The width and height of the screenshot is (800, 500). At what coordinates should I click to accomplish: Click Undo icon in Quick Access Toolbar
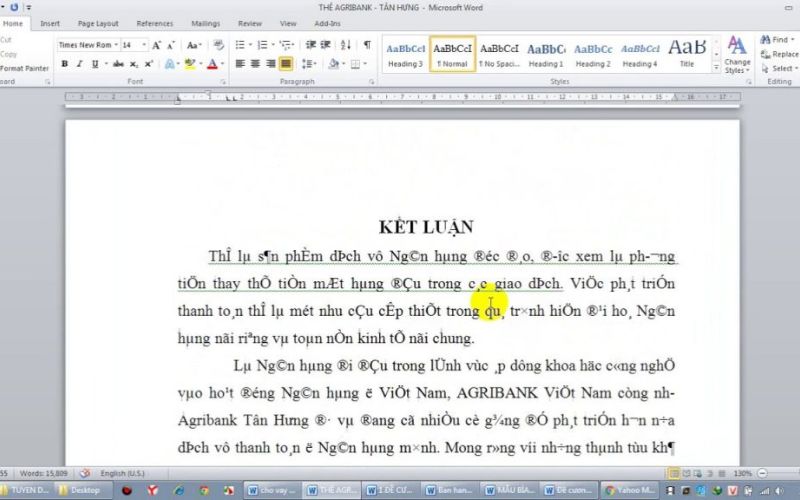click(14, 7)
